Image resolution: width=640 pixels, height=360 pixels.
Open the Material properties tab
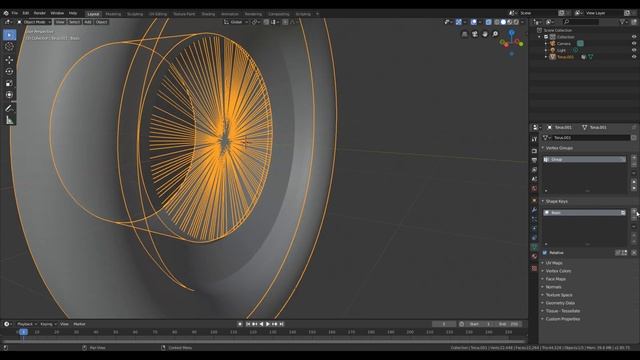pyautogui.click(x=534, y=256)
